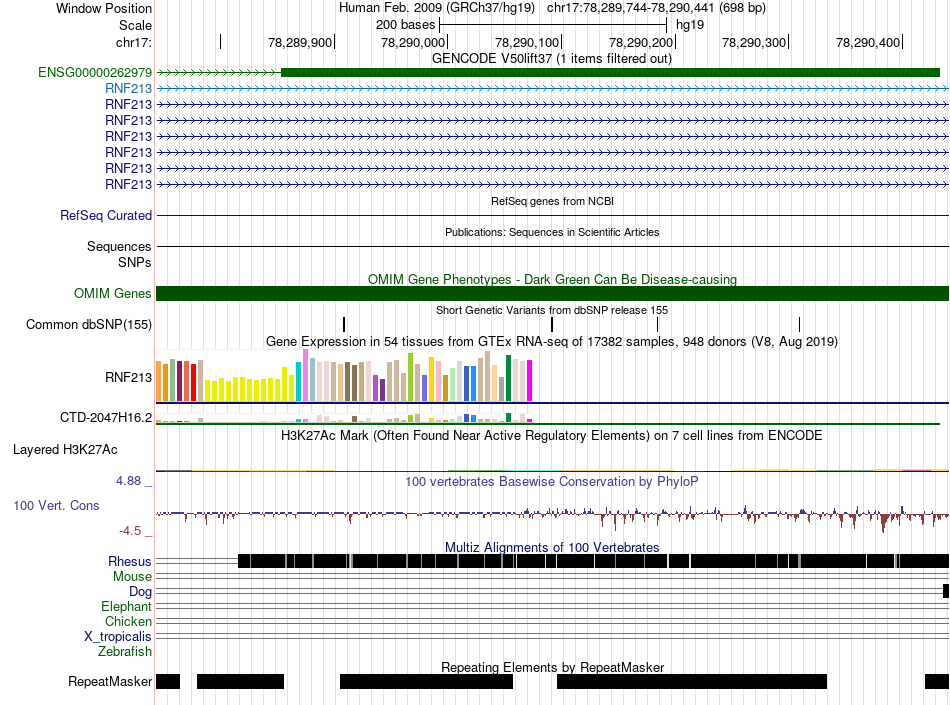Open the RNF213 GTEx expression bar chart

[x=344, y=376]
